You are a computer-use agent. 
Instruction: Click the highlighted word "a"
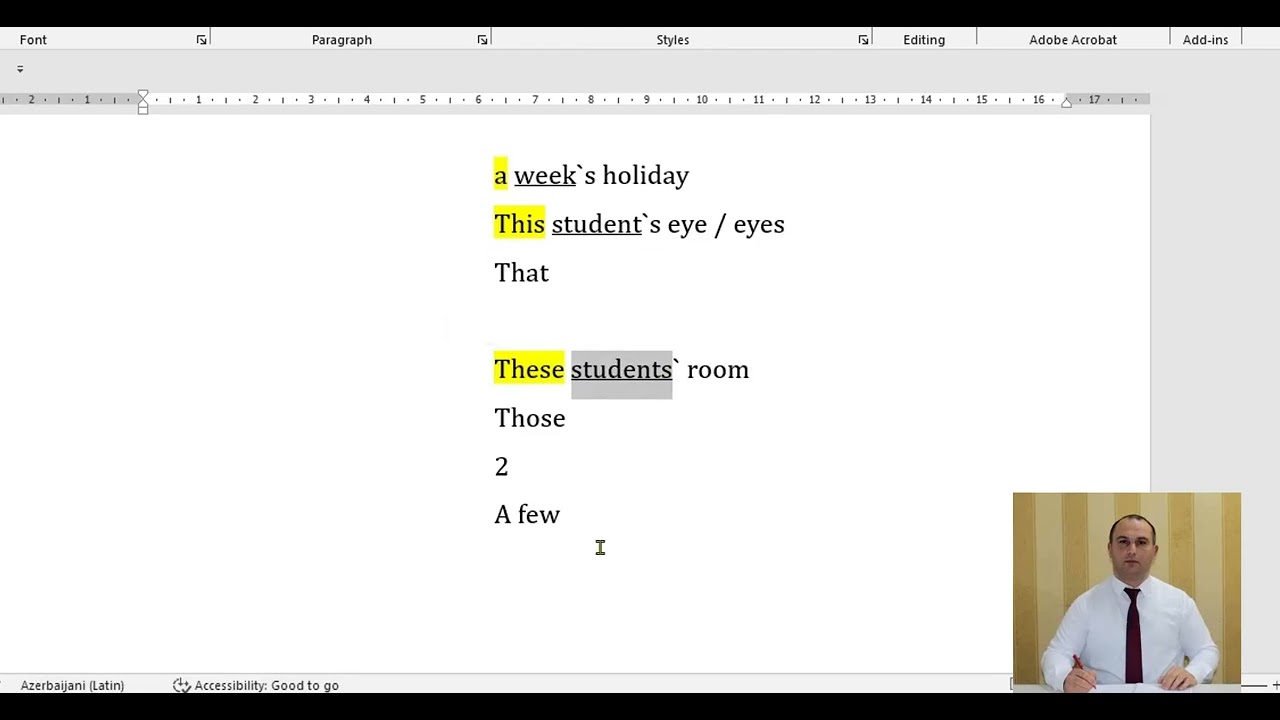500,175
